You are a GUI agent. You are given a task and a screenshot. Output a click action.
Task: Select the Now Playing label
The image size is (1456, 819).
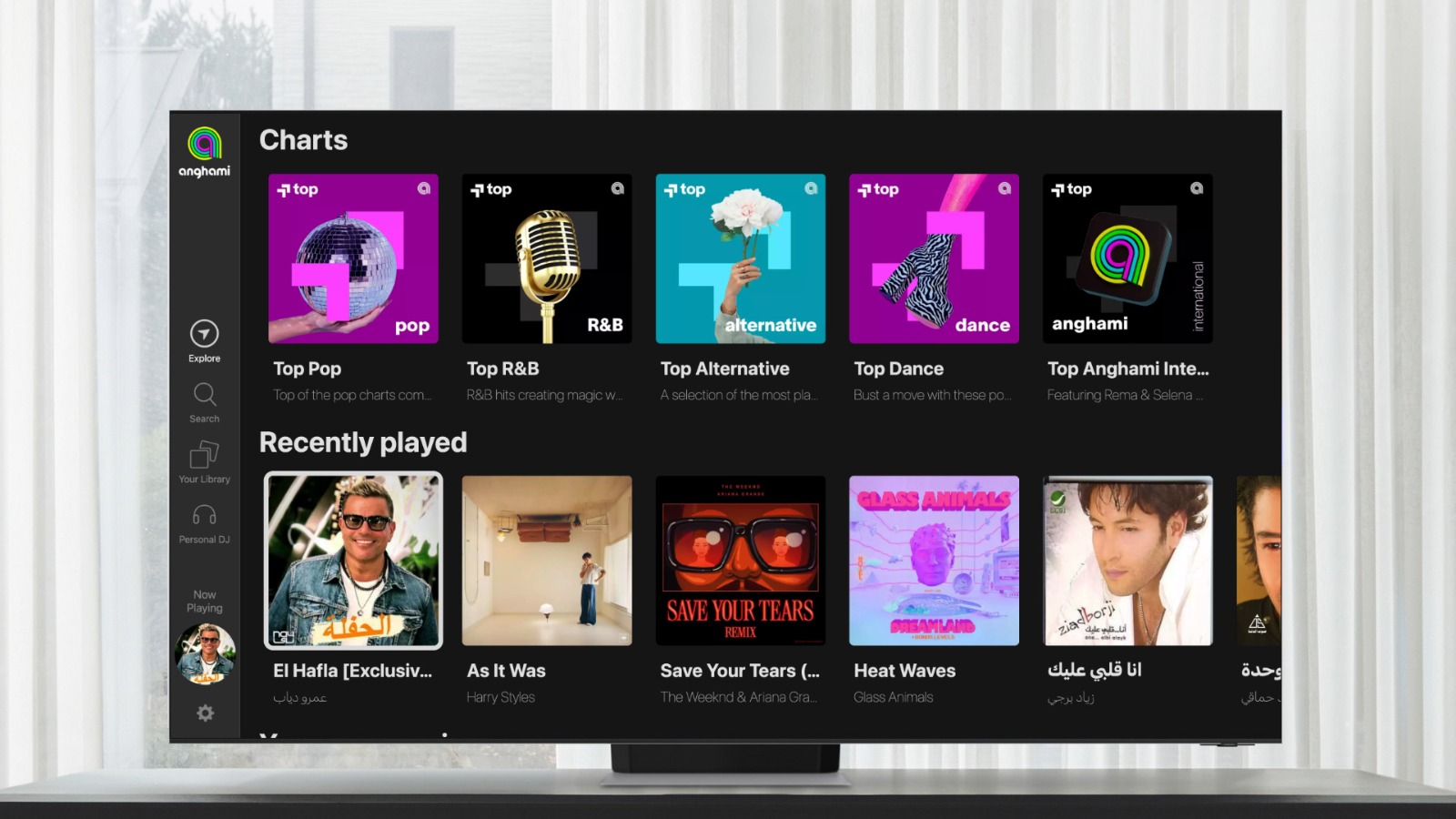coord(204,601)
